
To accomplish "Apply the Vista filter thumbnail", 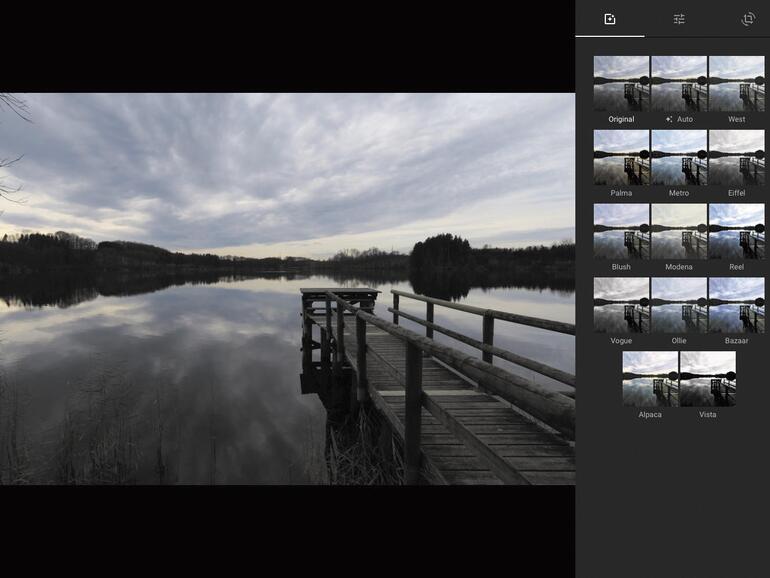I will coord(708,379).
